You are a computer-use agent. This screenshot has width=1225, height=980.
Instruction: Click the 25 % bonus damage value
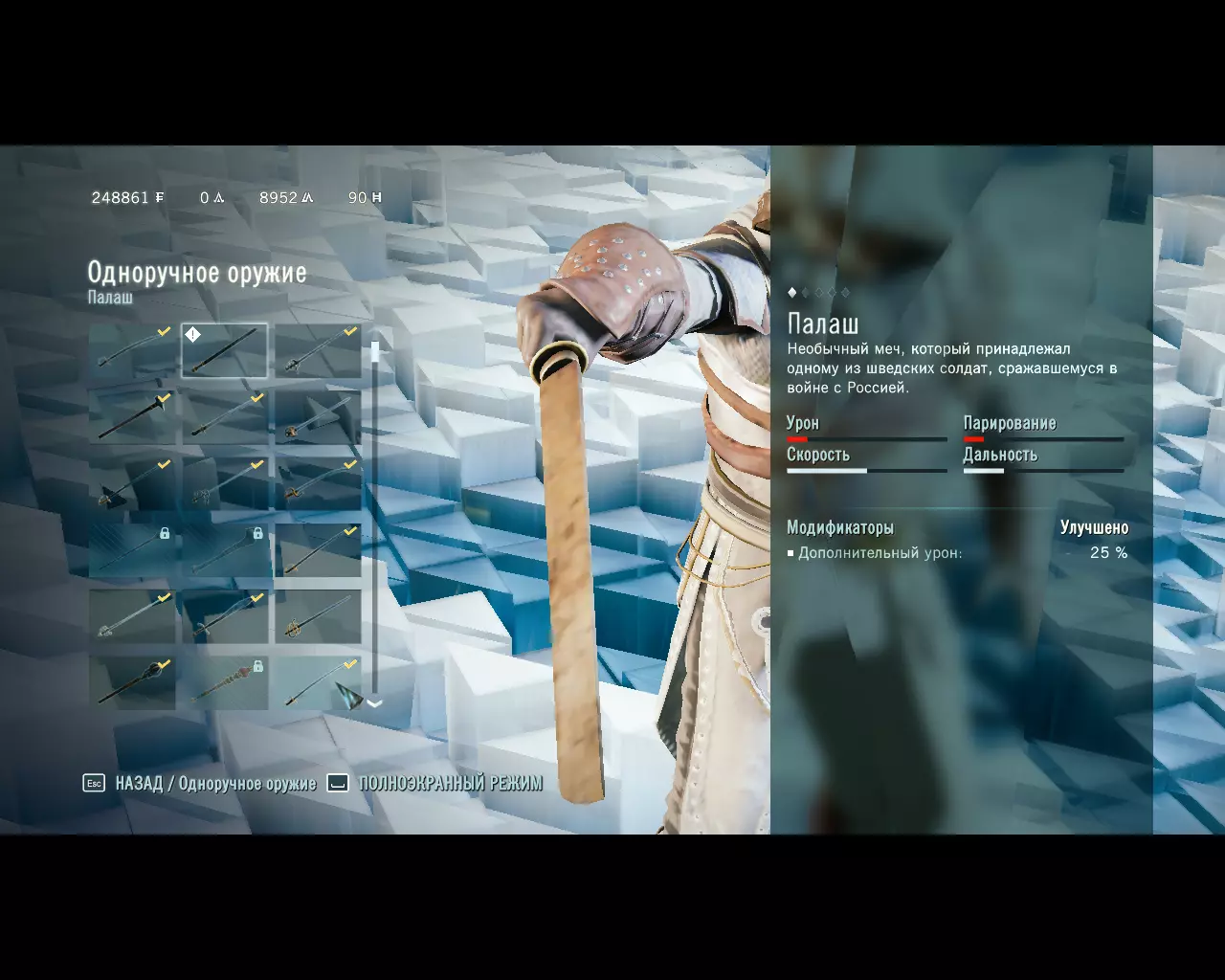pyautogui.click(x=1109, y=553)
